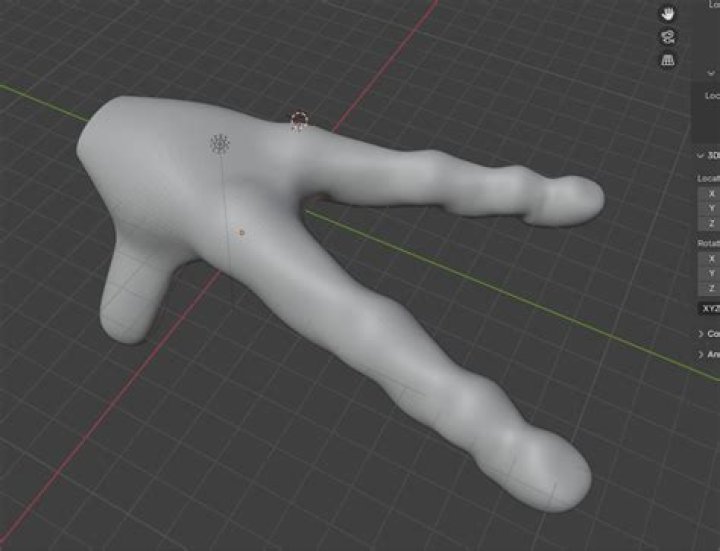
Task: Open the XYZ rotation mode dropdown
Action: pos(709,309)
